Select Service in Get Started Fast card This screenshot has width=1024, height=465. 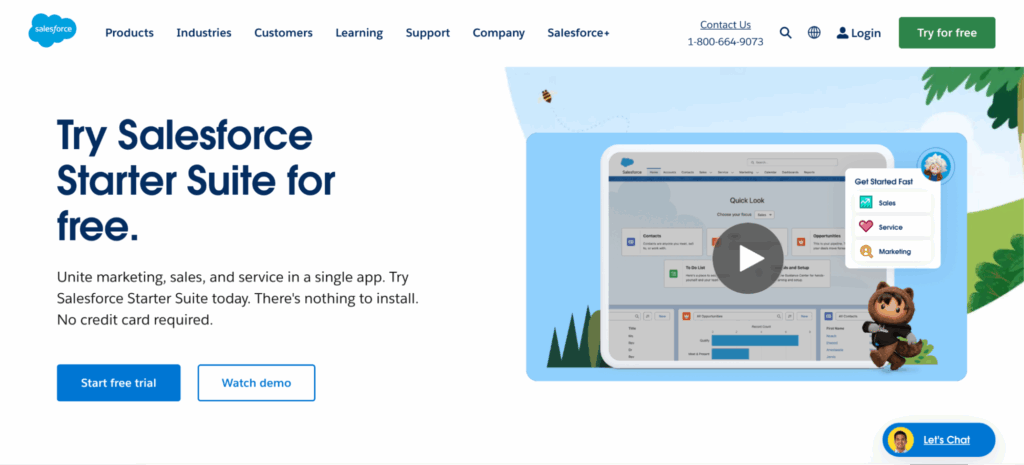893,227
